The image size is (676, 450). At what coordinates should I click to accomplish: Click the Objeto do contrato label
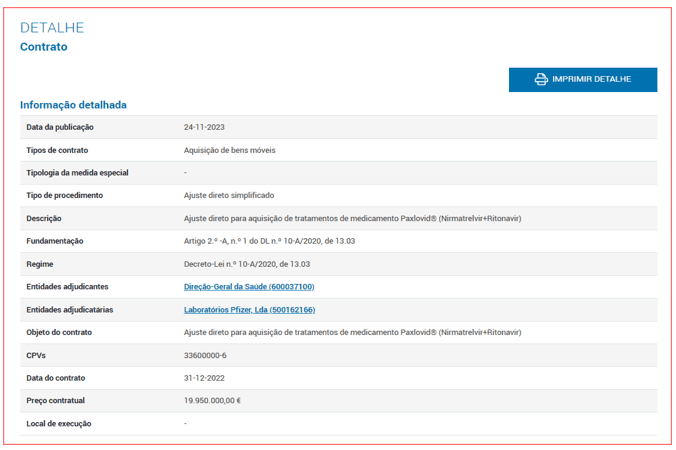click(x=61, y=332)
